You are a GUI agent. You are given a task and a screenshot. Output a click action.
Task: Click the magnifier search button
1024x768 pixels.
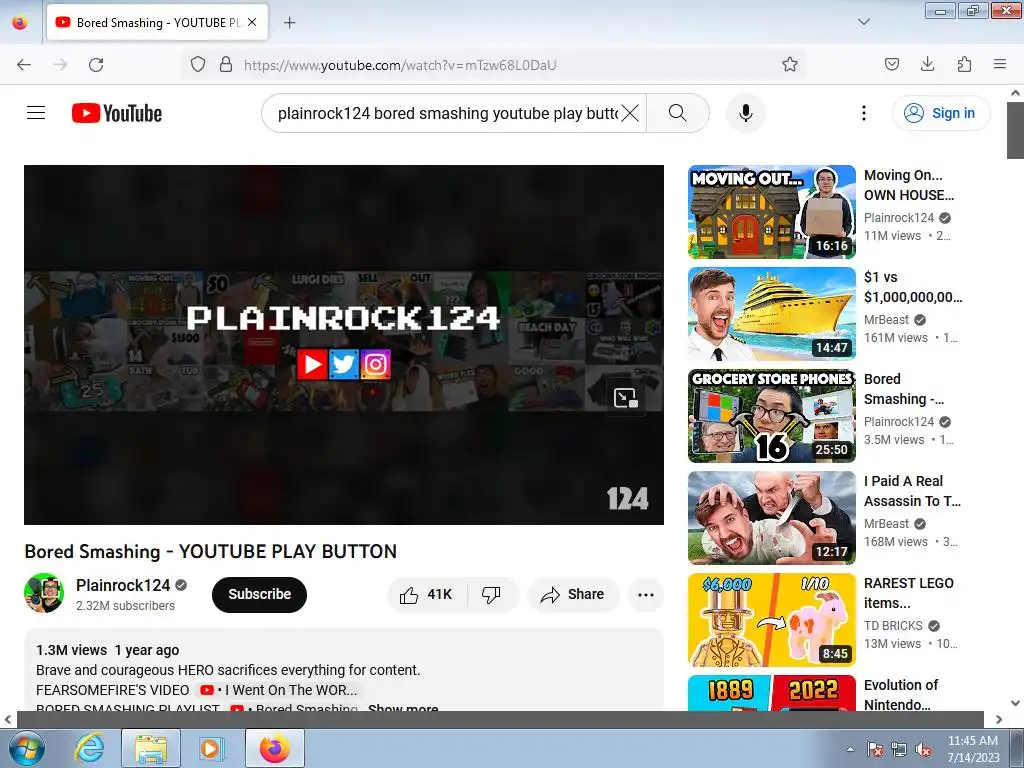[x=677, y=113]
